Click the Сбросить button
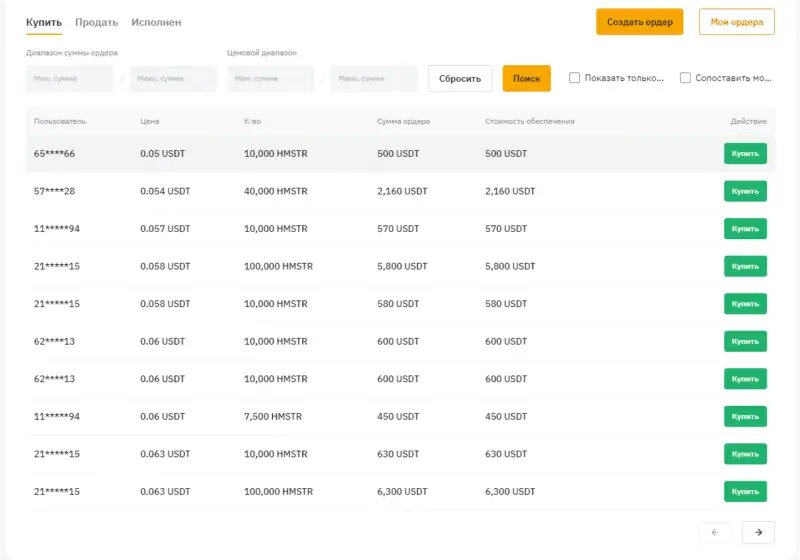The width and height of the screenshot is (800, 560). coord(460,79)
